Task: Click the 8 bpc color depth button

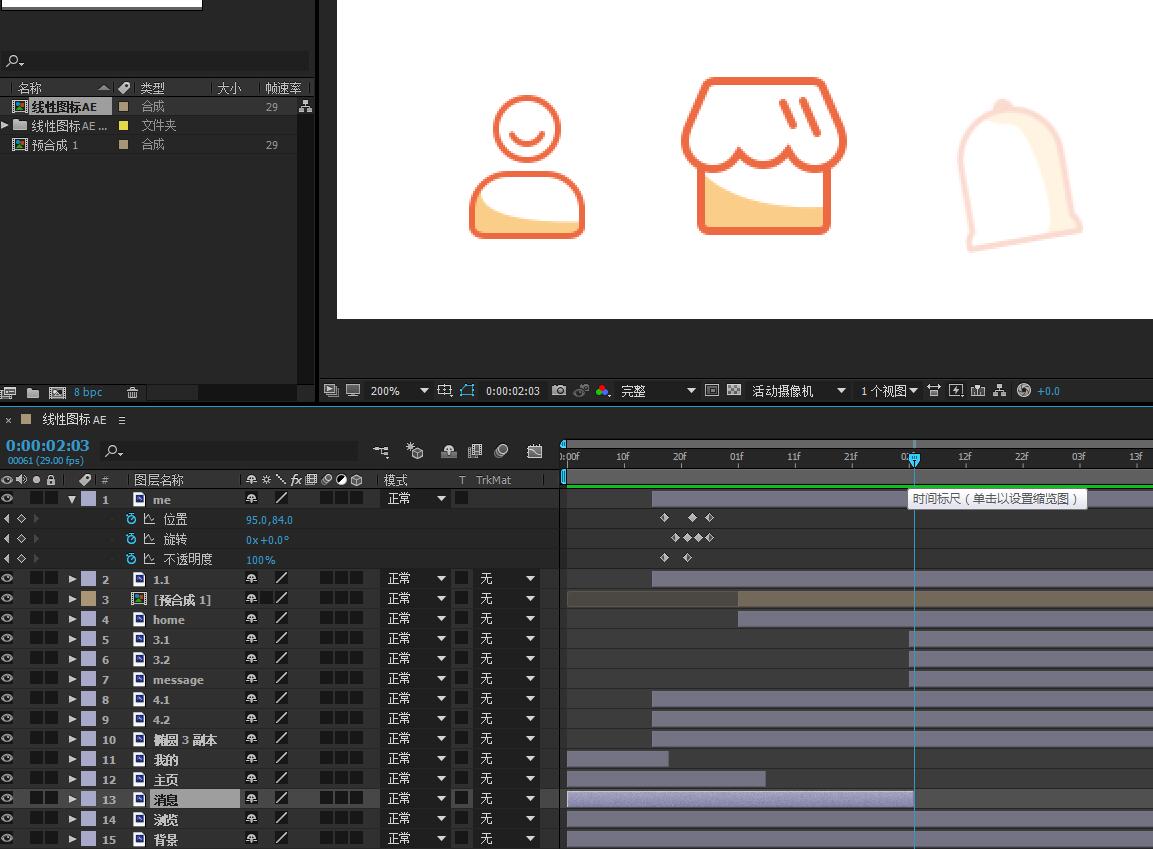Action: point(88,393)
